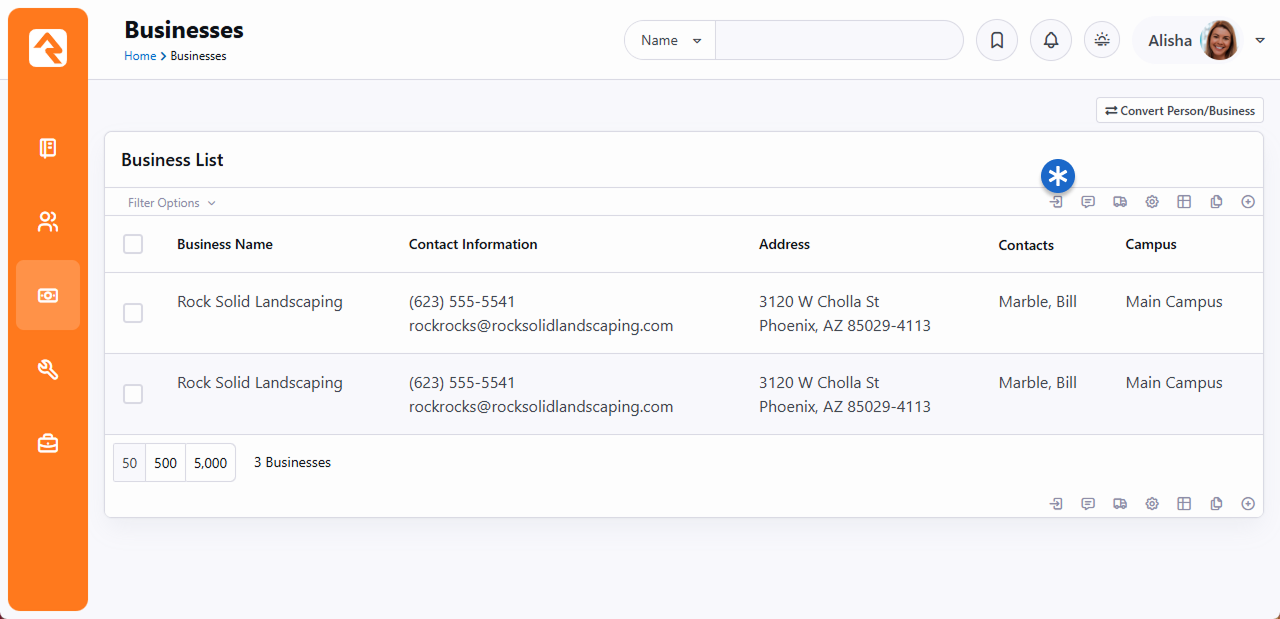This screenshot has height=619, width=1280.
Task: Open the briefcase icon in the sidebar
Action: [48, 443]
